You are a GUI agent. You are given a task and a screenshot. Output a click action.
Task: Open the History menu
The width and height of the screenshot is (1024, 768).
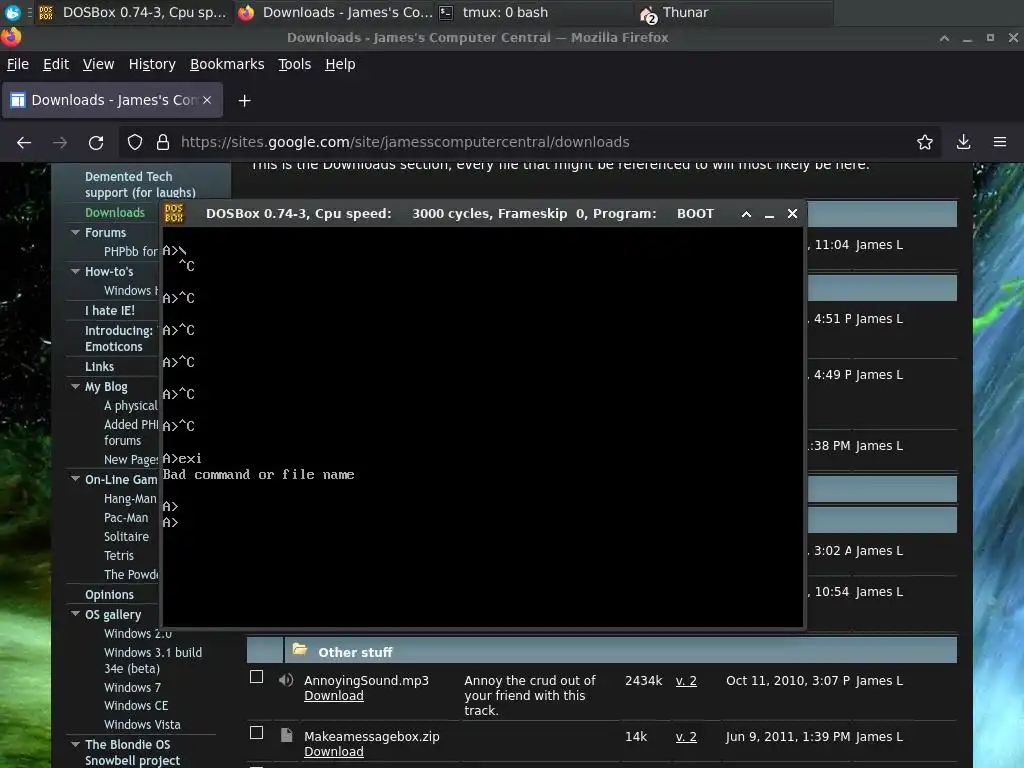[152, 64]
